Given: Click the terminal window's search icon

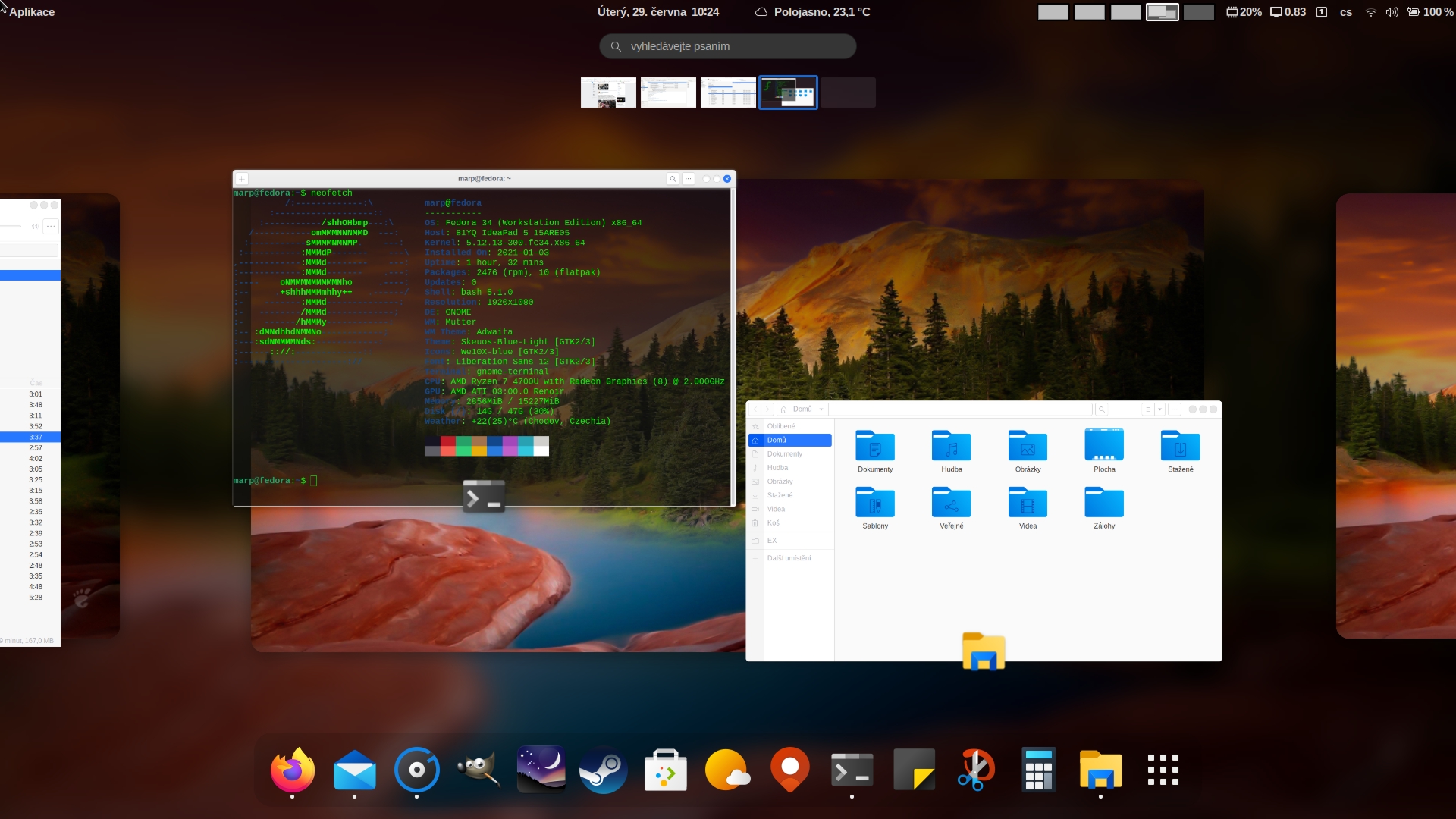Looking at the screenshot, I should [673, 179].
